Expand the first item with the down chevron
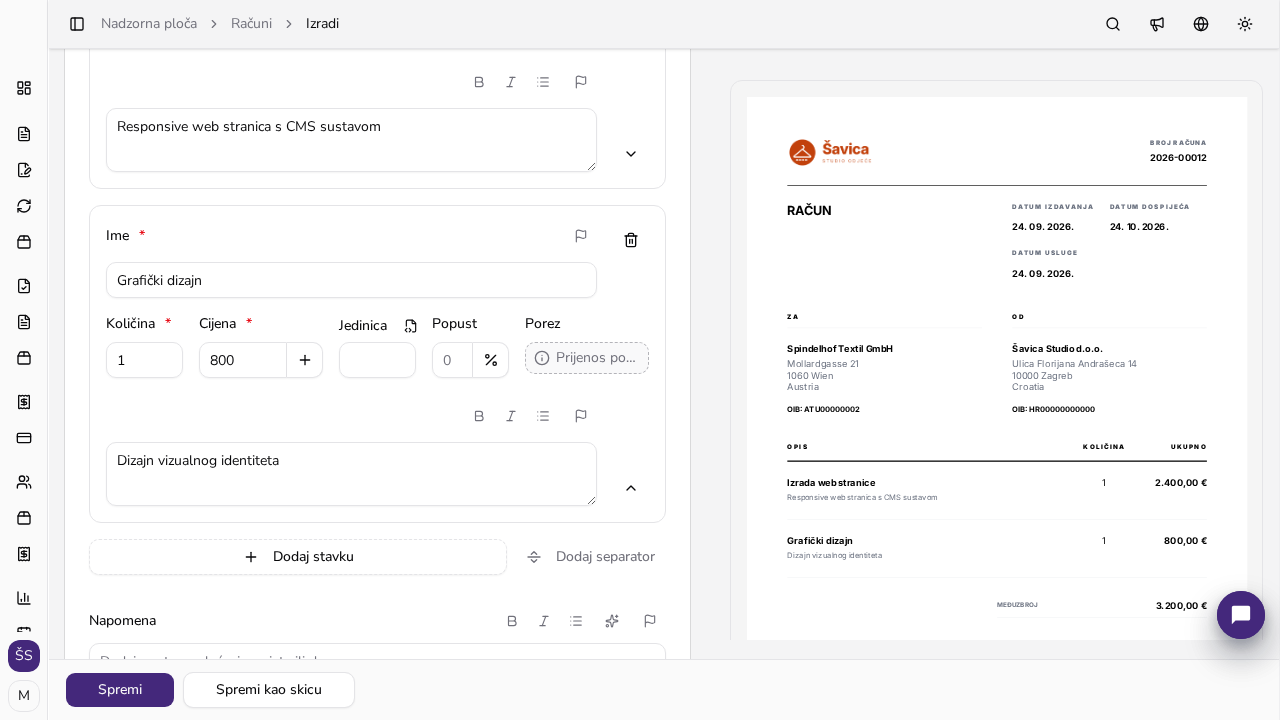 click(x=631, y=154)
